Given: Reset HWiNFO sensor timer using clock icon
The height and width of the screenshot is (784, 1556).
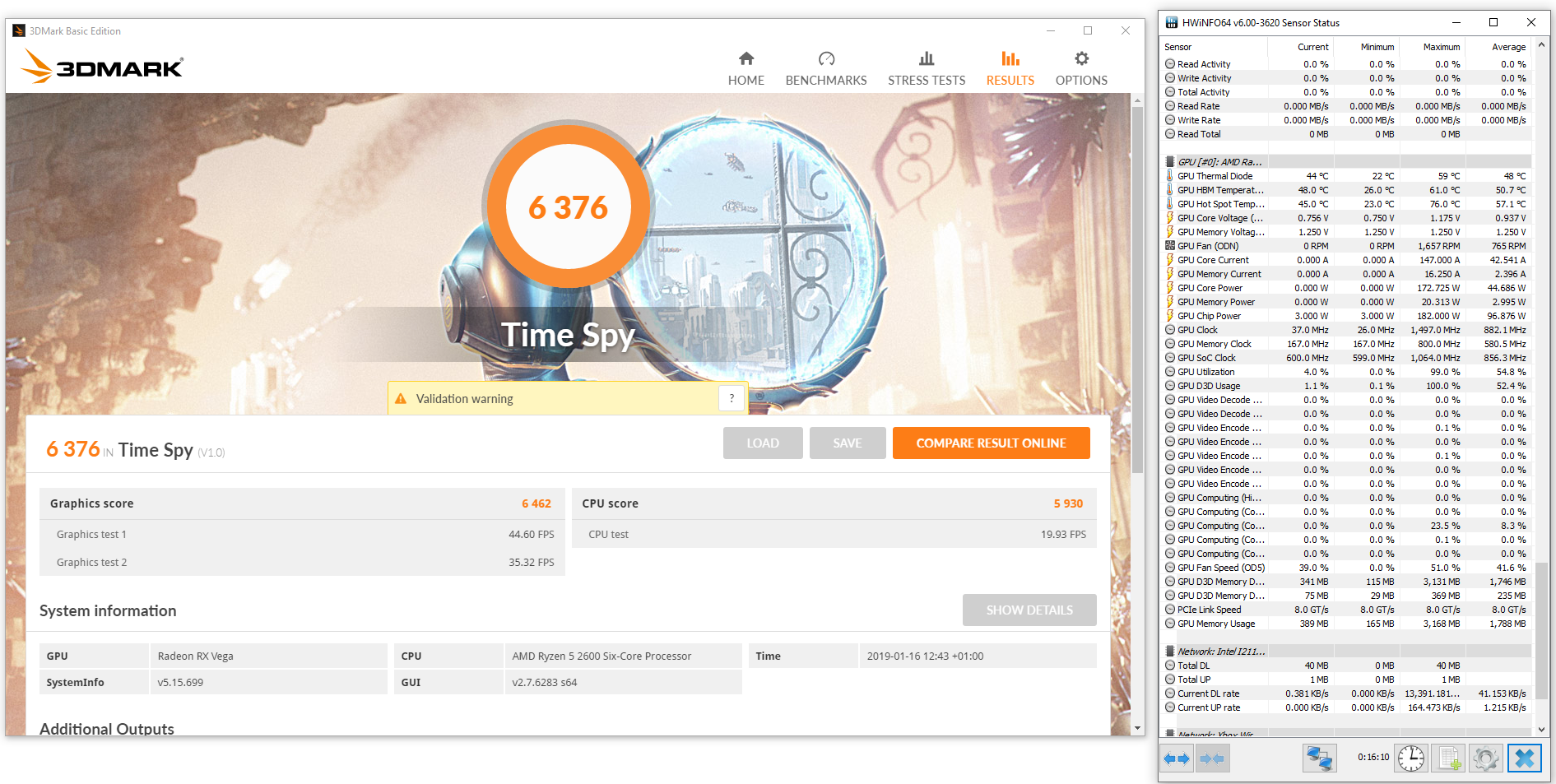Looking at the screenshot, I should click(x=1411, y=758).
